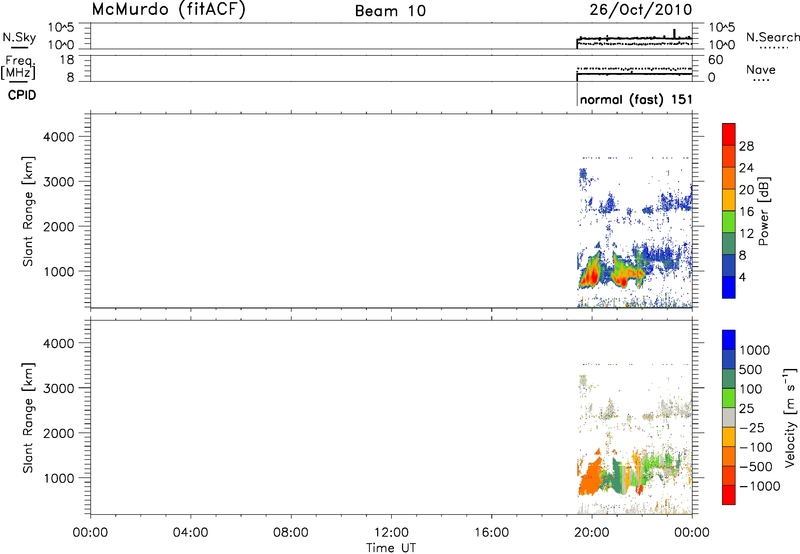Click the Slant Range label of power panel
This screenshot has height=554, width=800.
pyautogui.click(x=28, y=211)
